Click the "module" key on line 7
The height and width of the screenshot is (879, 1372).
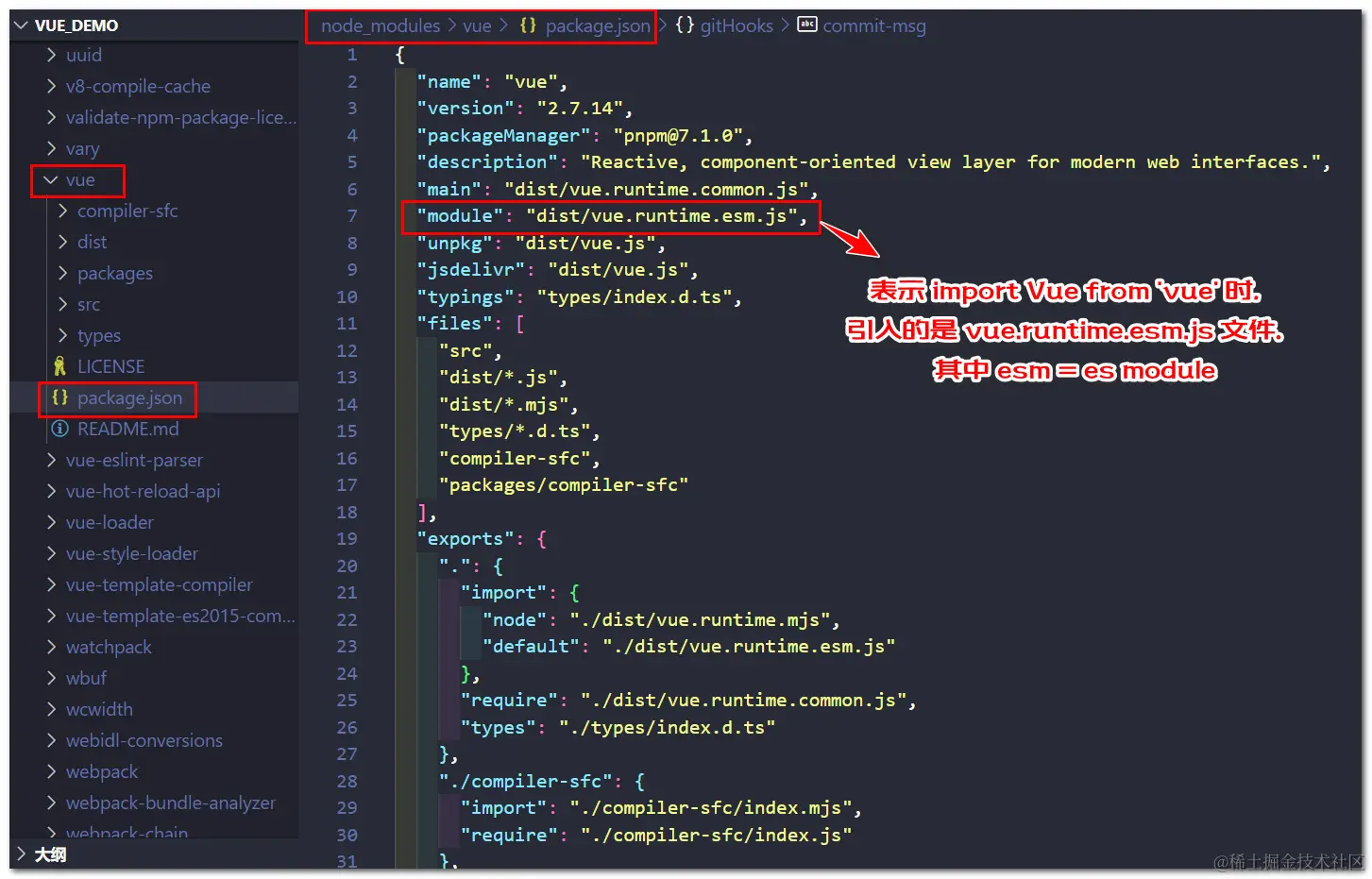click(x=459, y=216)
